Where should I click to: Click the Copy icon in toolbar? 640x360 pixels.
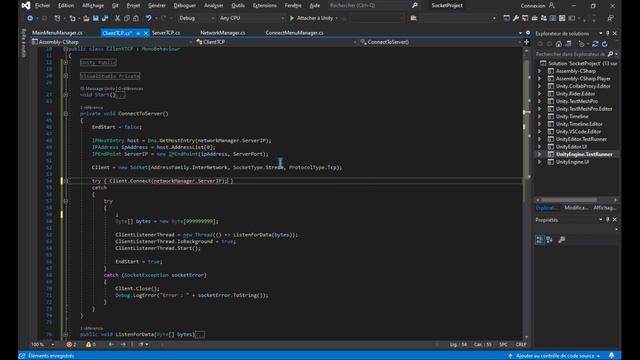[127, 18]
